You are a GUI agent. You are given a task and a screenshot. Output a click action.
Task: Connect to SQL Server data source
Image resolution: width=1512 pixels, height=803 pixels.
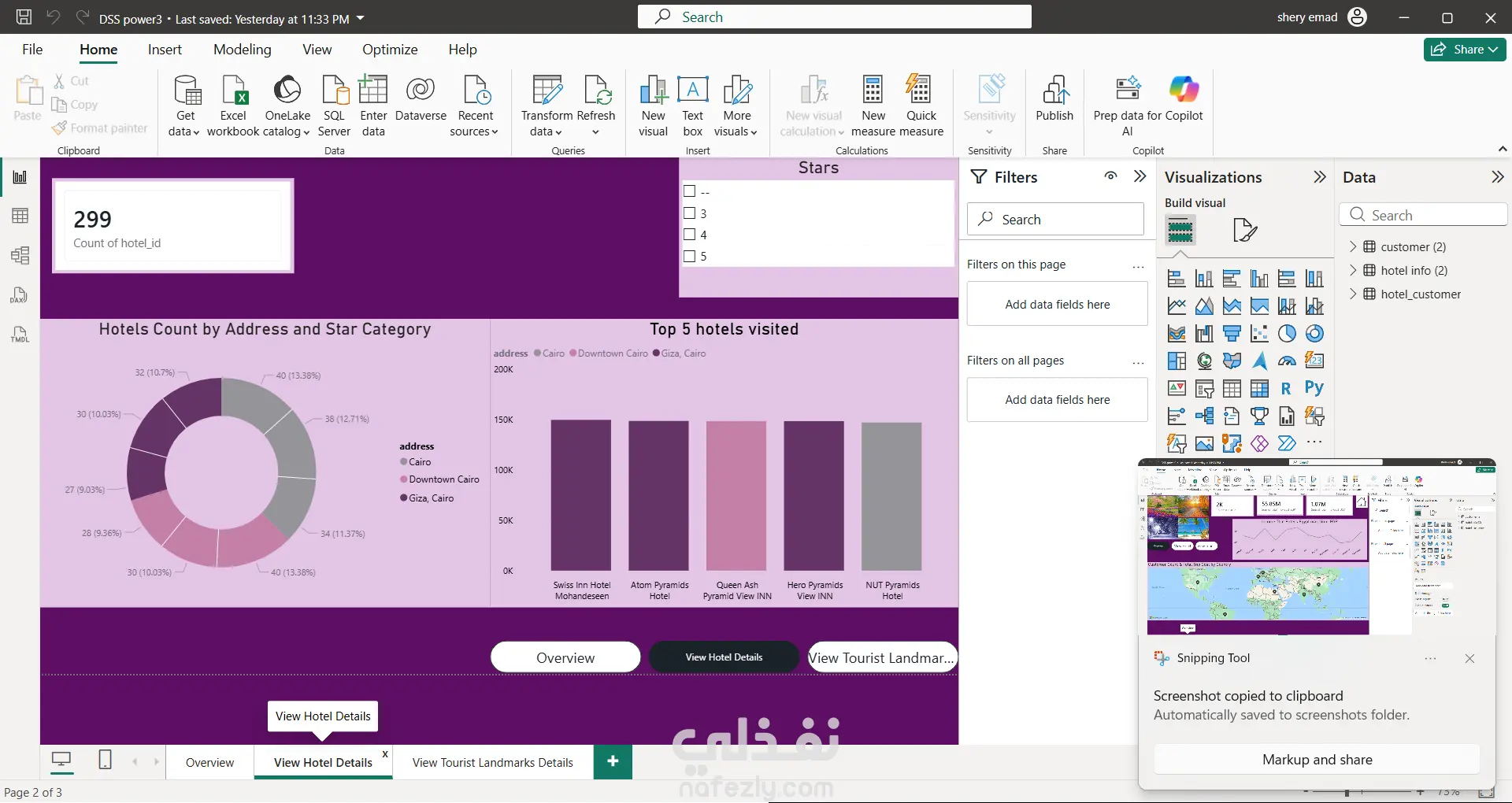coord(334,106)
